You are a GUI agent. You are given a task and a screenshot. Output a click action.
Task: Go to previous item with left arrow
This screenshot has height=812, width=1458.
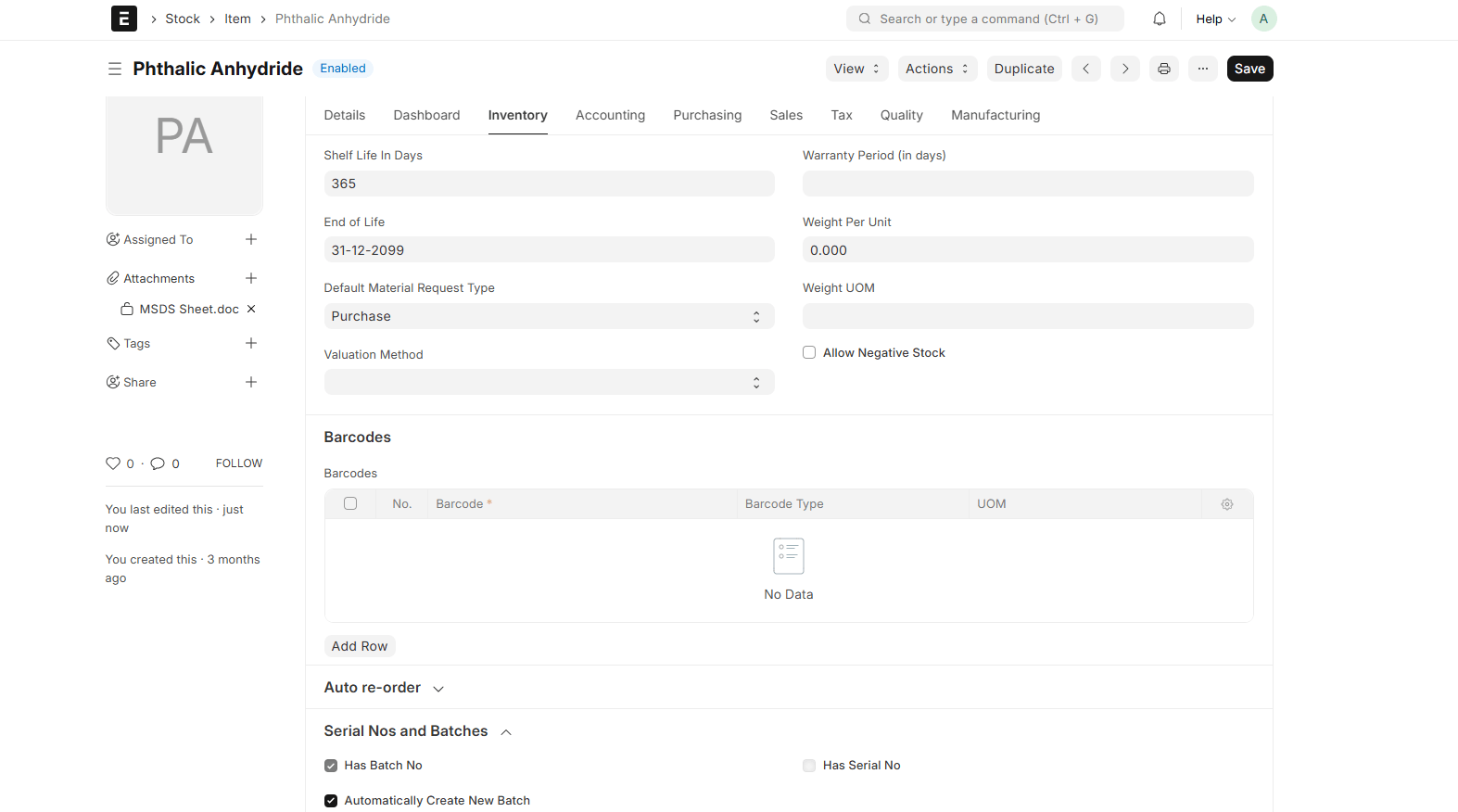pos(1086,69)
